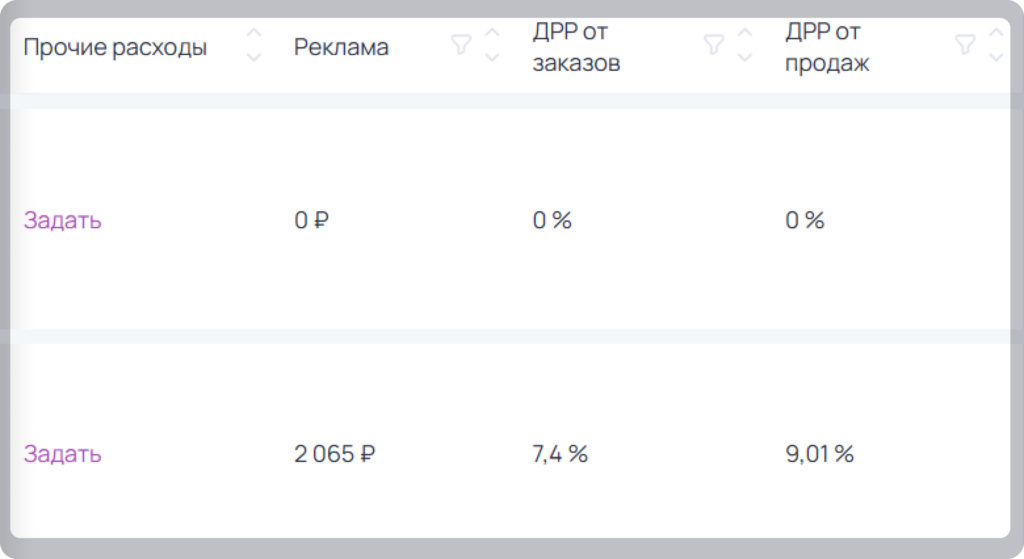Screen dimensions: 1024x559
Task: Select the 2 065 ₽ advertising cell
Action: point(334,454)
